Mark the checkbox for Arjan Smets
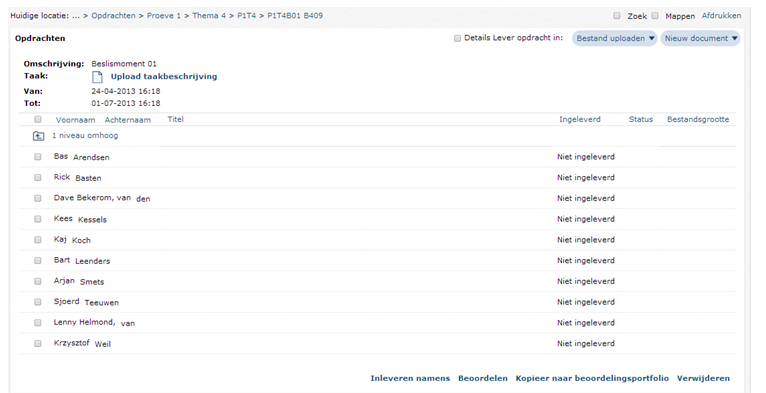 (x=38, y=281)
